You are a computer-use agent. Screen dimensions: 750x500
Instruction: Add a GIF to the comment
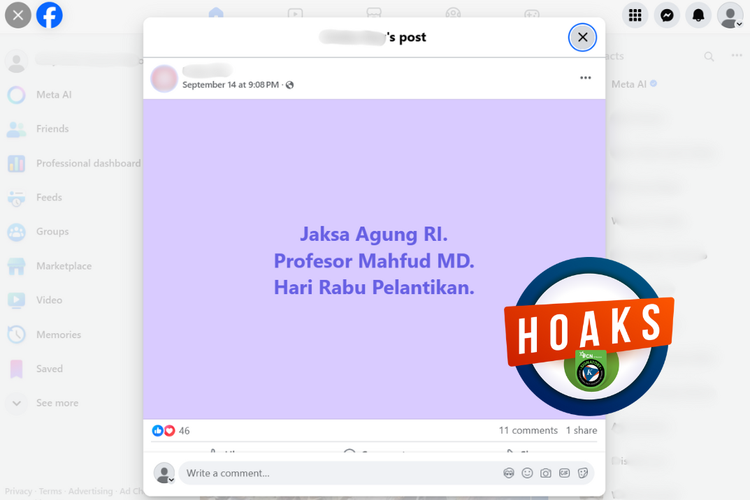click(564, 473)
